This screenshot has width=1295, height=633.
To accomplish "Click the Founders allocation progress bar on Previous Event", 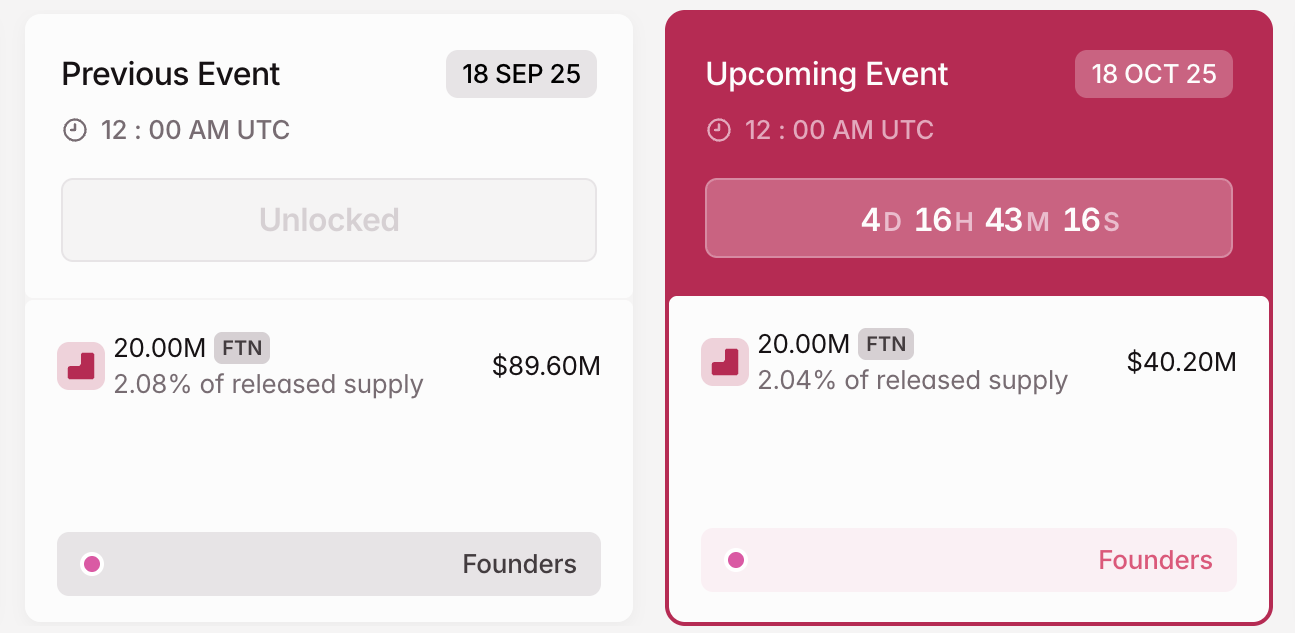I will click(x=329, y=564).
